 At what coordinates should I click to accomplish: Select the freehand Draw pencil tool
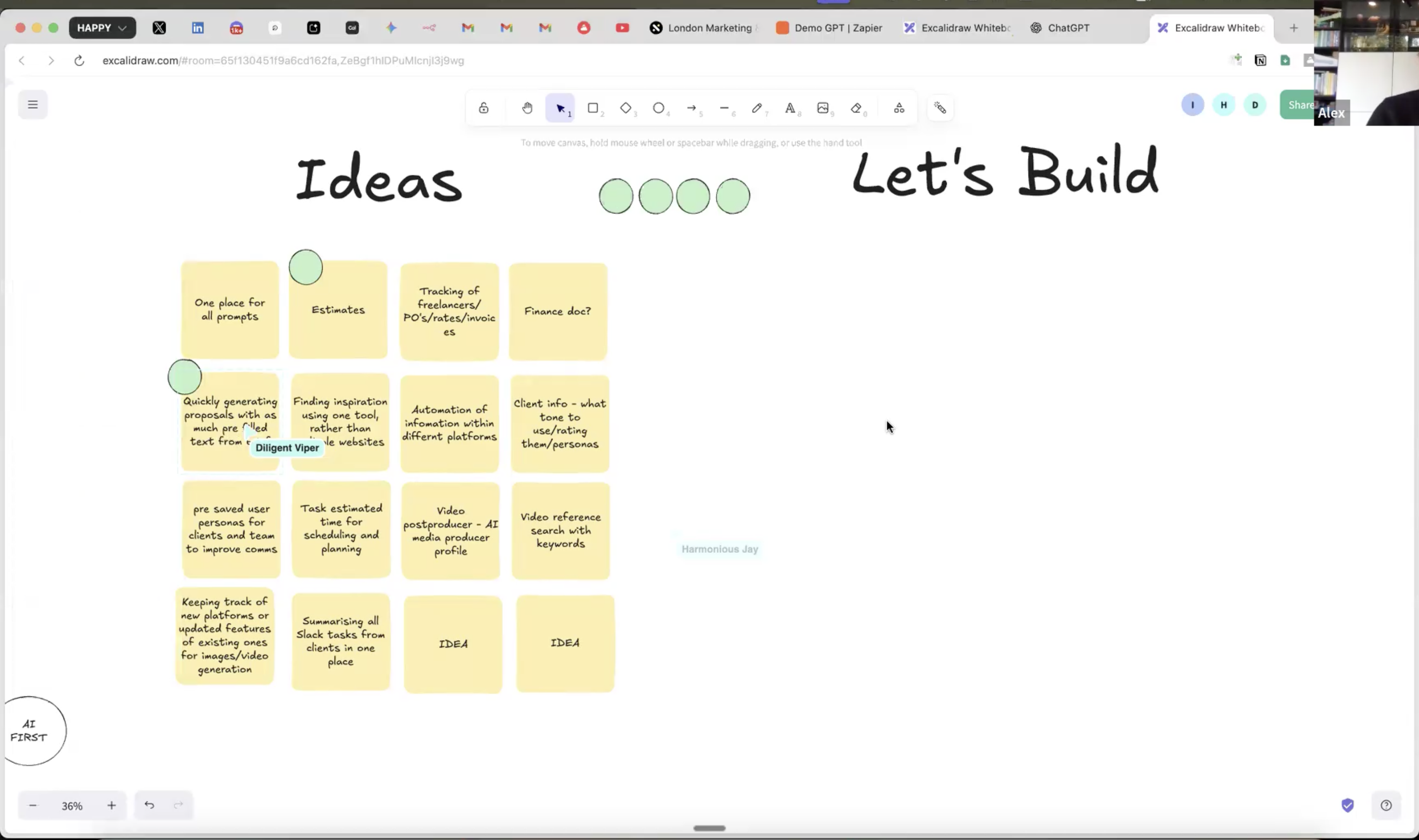point(757,108)
